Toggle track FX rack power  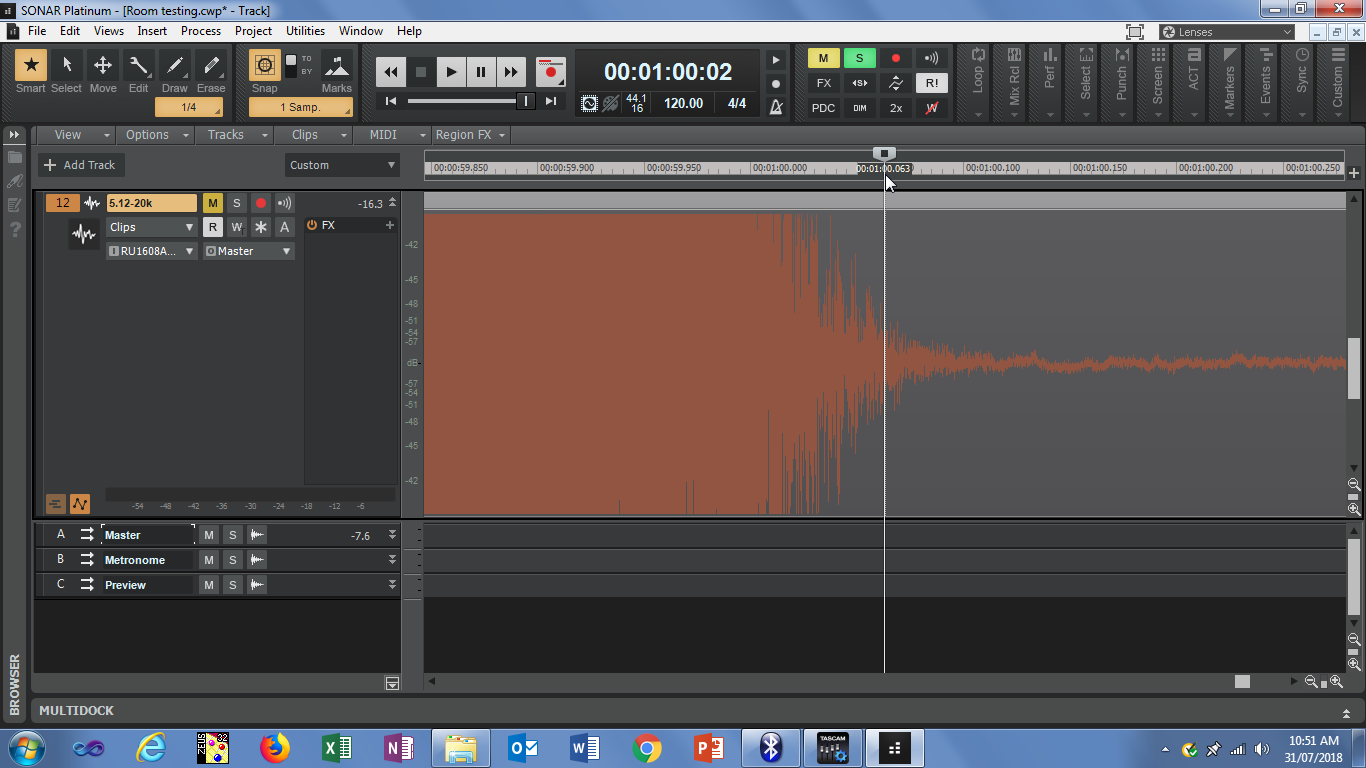312,225
